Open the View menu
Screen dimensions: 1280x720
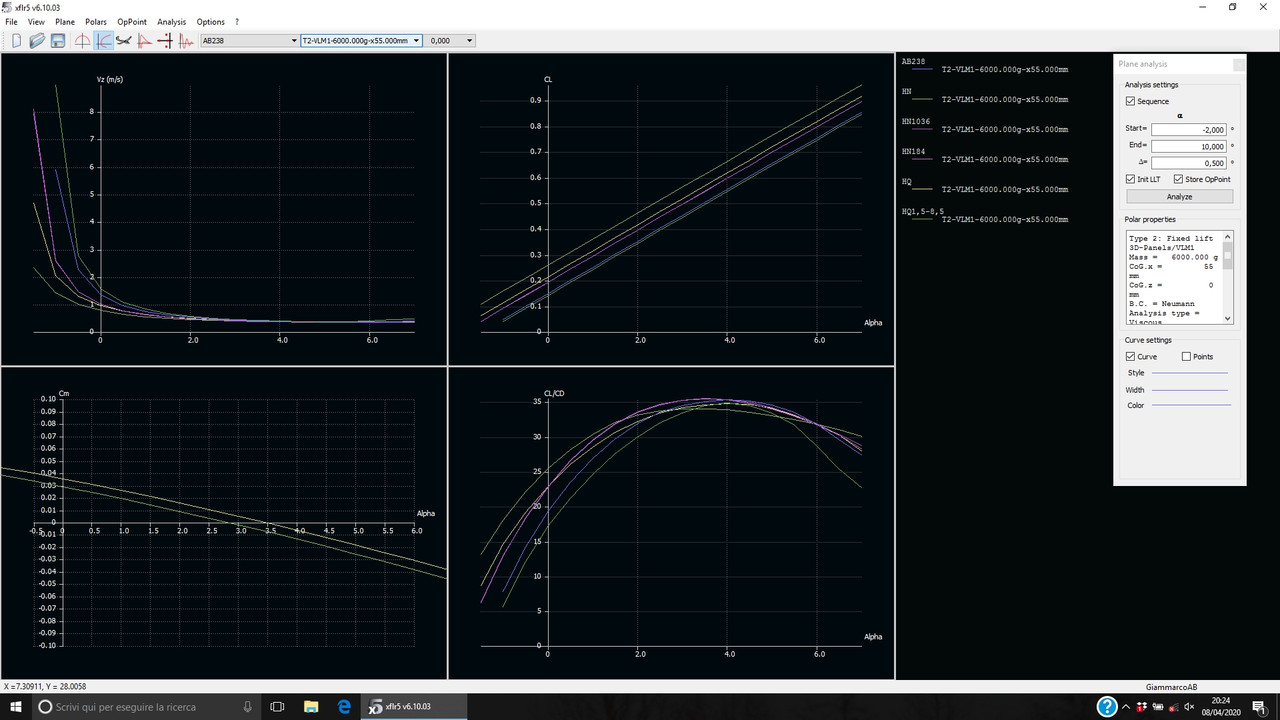point(36,22)
